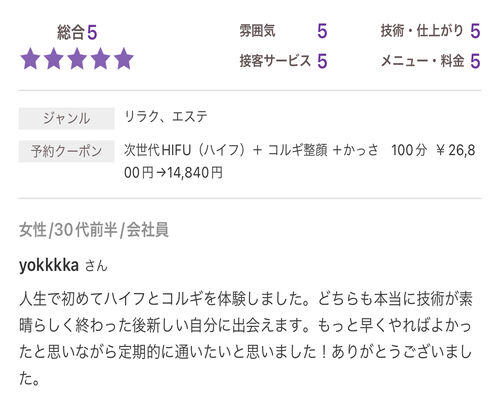The width and height of the screenshot is (500, 400).
Task: Click the 雰囲気 rating label
Action: tap(257, 31)
